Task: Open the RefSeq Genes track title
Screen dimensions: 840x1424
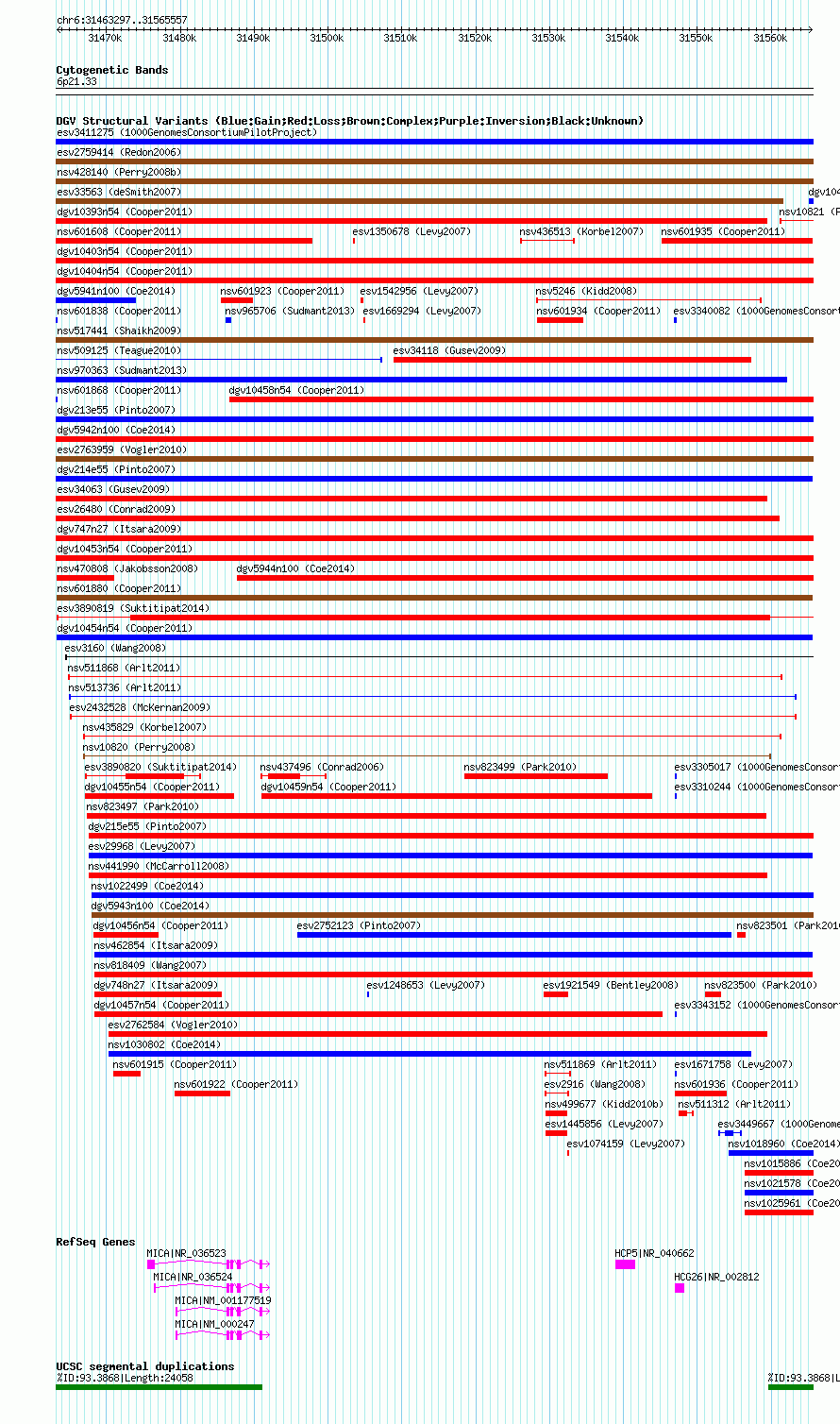Action: point(96,1242)
